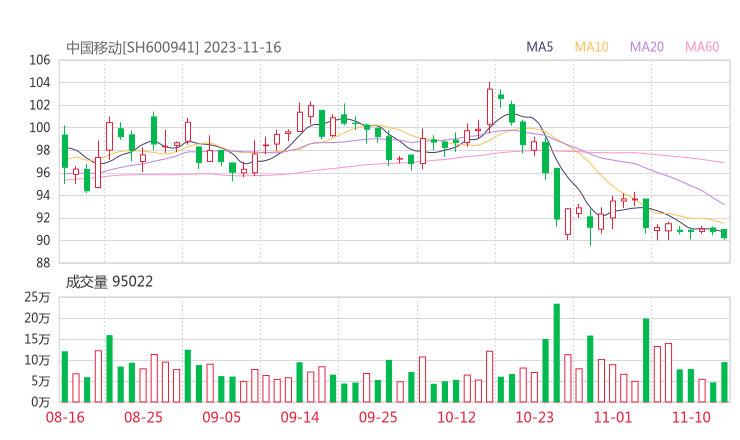Click the 94 price axis label

coord(43,195)
